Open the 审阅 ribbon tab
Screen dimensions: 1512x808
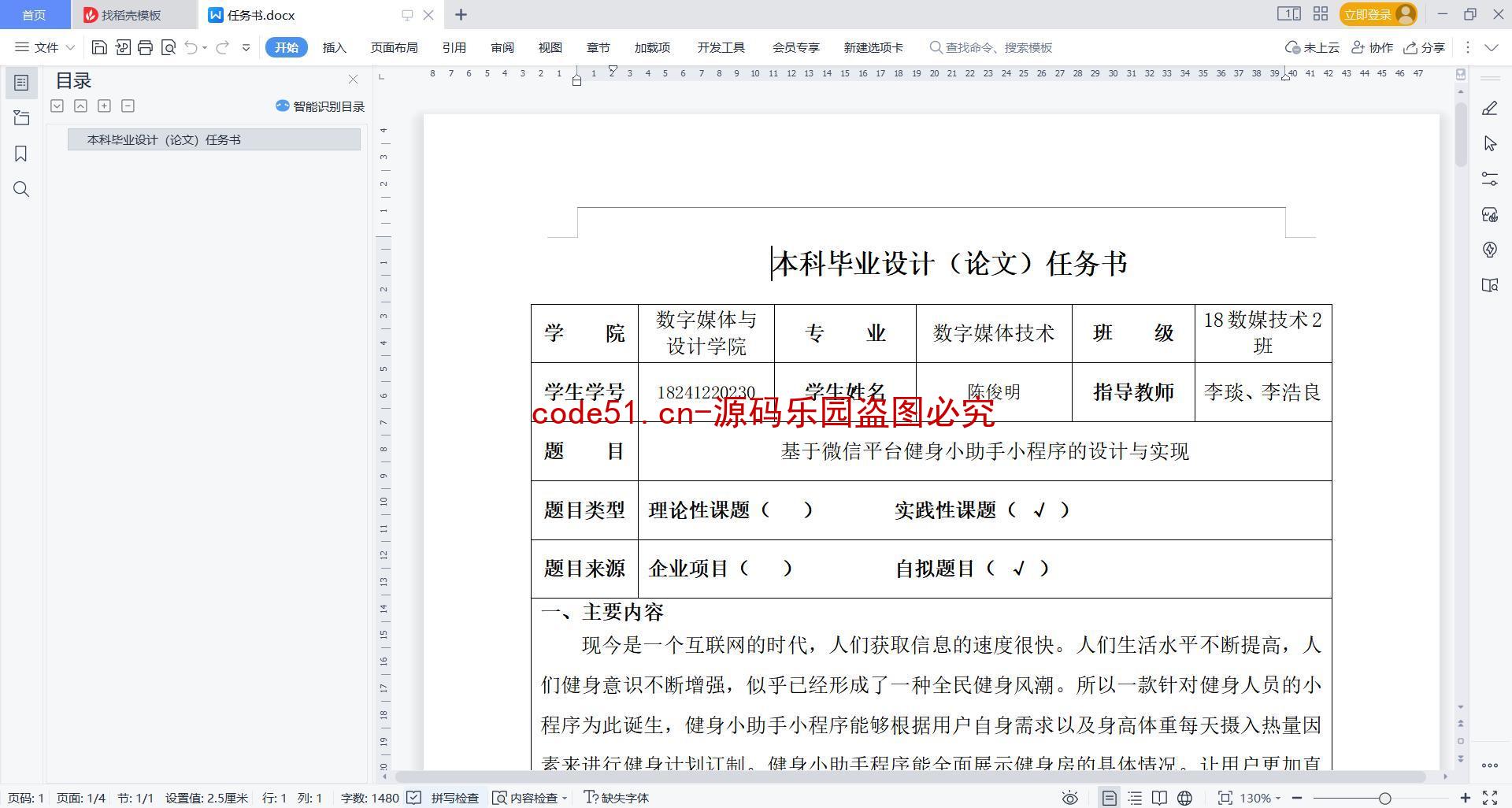(x=502, y=47)
